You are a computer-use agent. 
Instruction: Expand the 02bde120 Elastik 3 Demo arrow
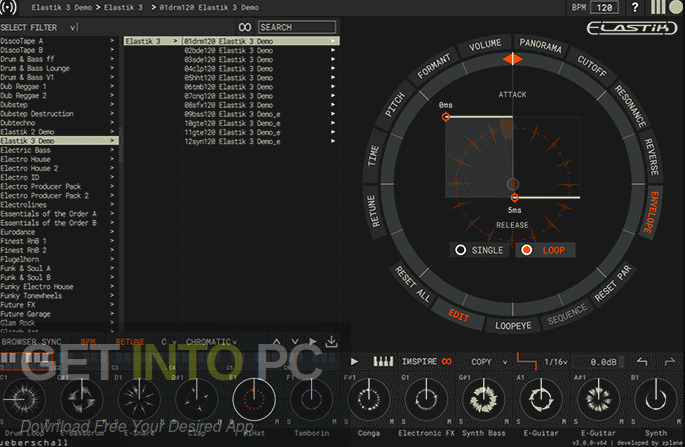(333, 50)
